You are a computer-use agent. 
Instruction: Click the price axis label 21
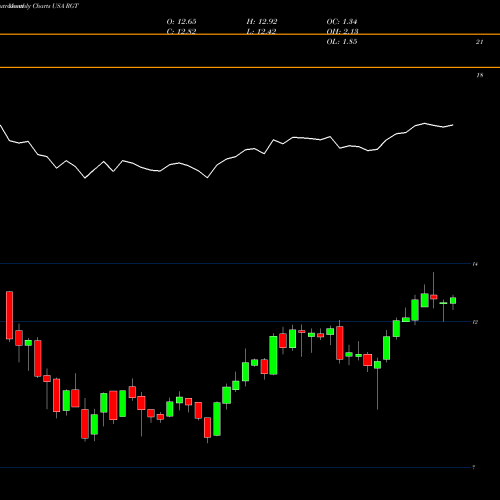pos(479,42)
